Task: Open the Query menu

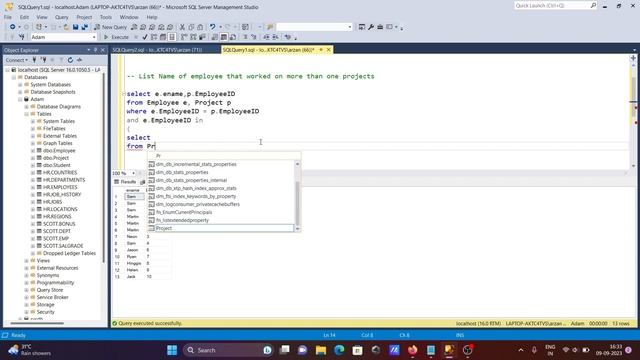Action: click(x=62, y=17)
